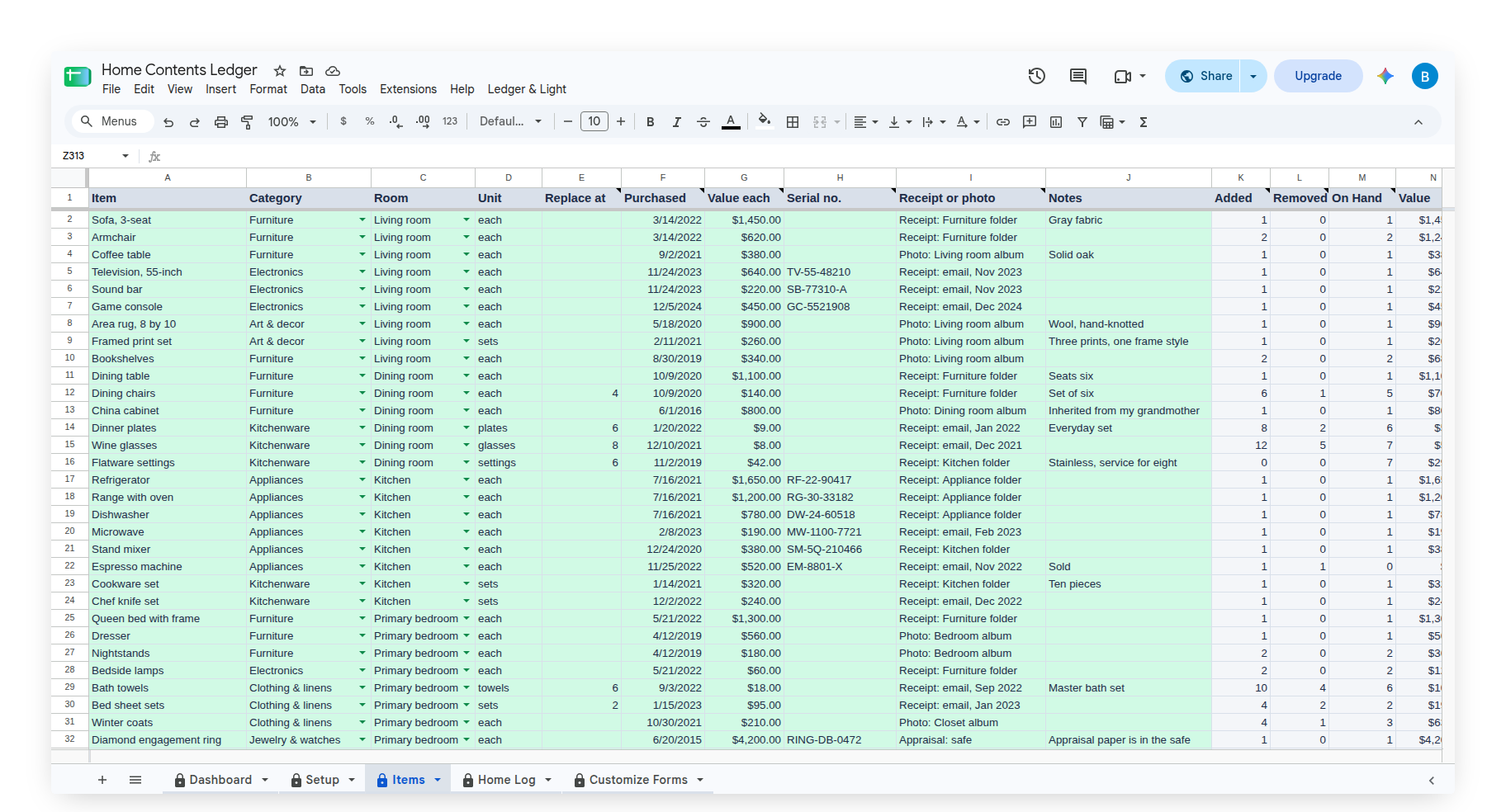Open the comments panel icon
The height and width of the screenshot is (812, 1506).
[x=1078, y=76]
